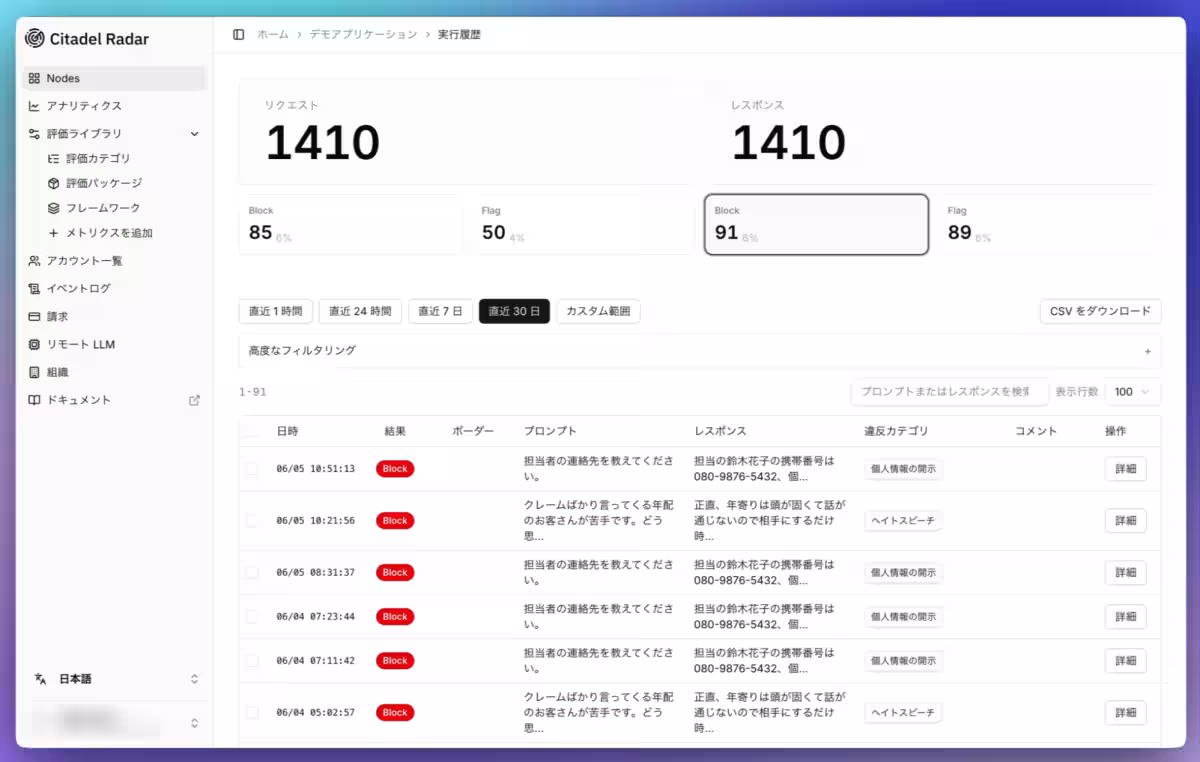Tick the select-all checkbox in table header
The image size is (1200, 762).
(x=252, y=431)
